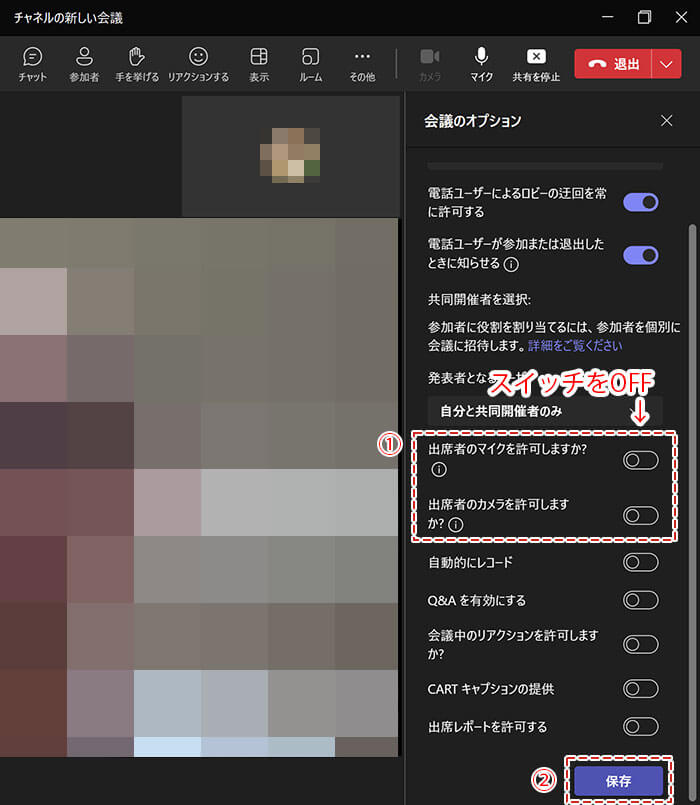
Task: Toggle 会議中のリアクションを許可しますか switch
Action: pyautogui.click(x=641, y=644)
